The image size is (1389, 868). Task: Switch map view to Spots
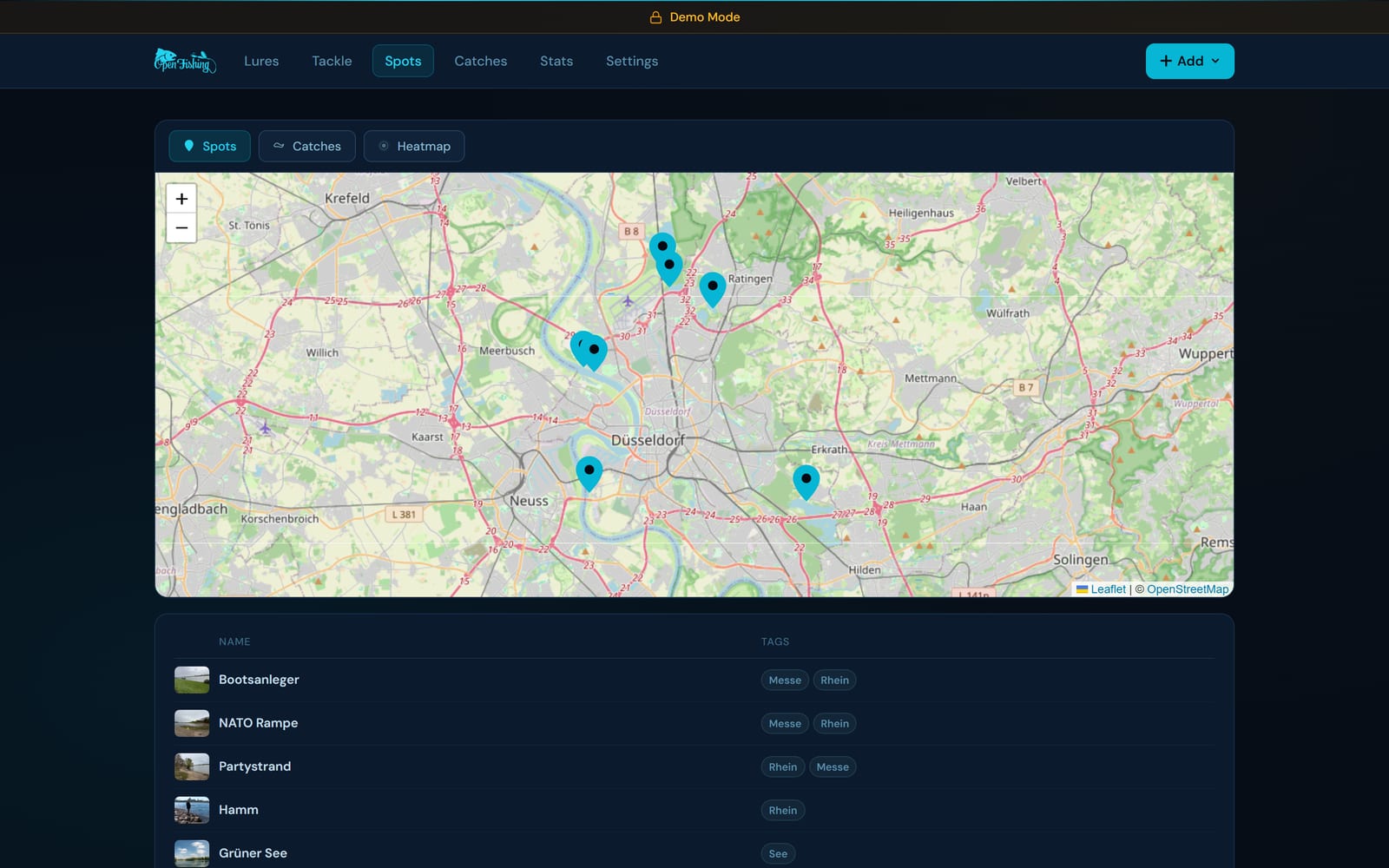click(209, 146)
